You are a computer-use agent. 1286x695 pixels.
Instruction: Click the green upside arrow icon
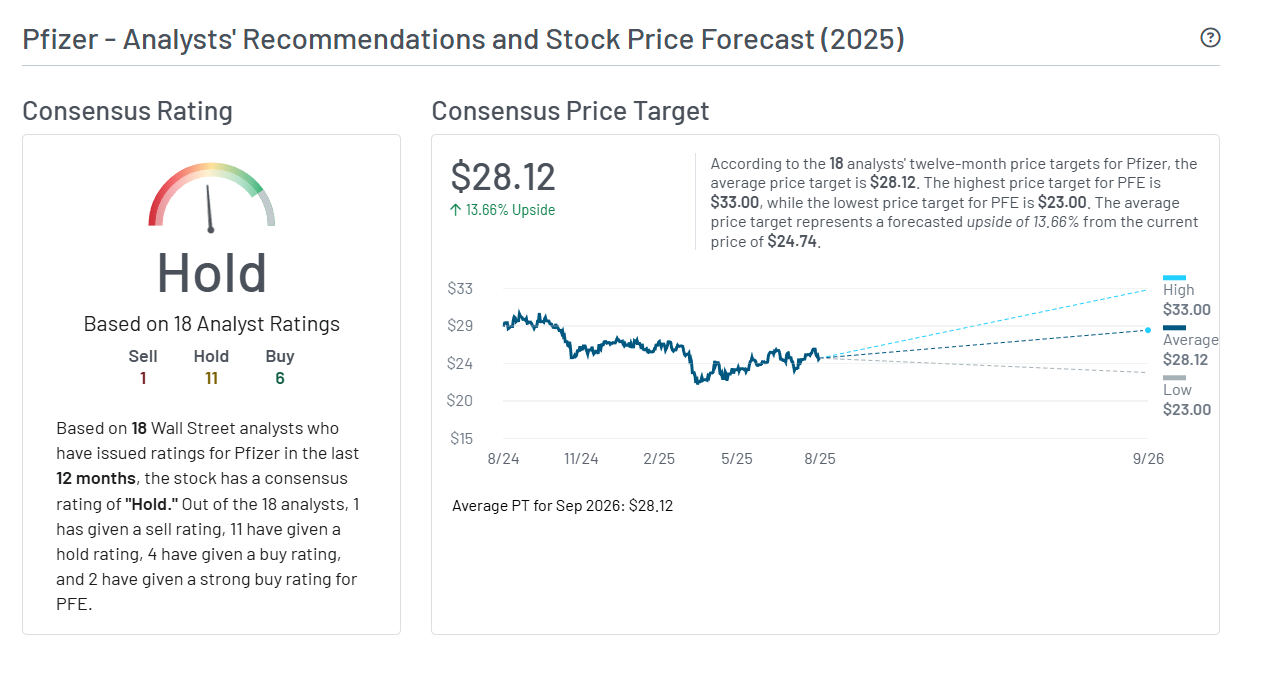456,210
